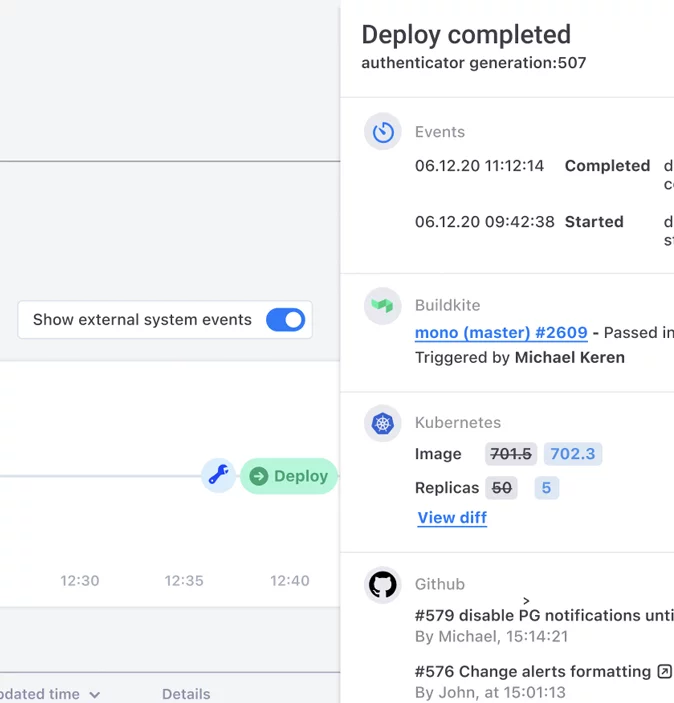Toggle Show external system events switch
The height and width of the screenshot is (703, 674).
[x=285, y=320]
